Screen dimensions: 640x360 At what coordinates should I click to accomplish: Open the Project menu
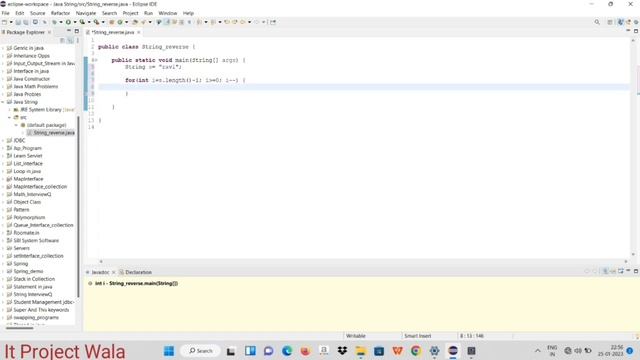tap(131, 13)
